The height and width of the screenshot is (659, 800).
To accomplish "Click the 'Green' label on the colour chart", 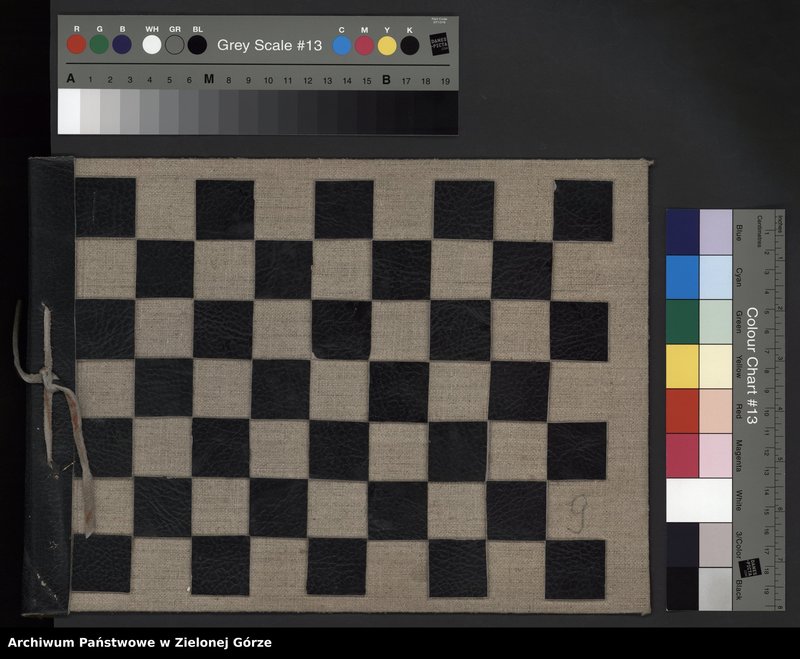I will click(x=738, y=322).
